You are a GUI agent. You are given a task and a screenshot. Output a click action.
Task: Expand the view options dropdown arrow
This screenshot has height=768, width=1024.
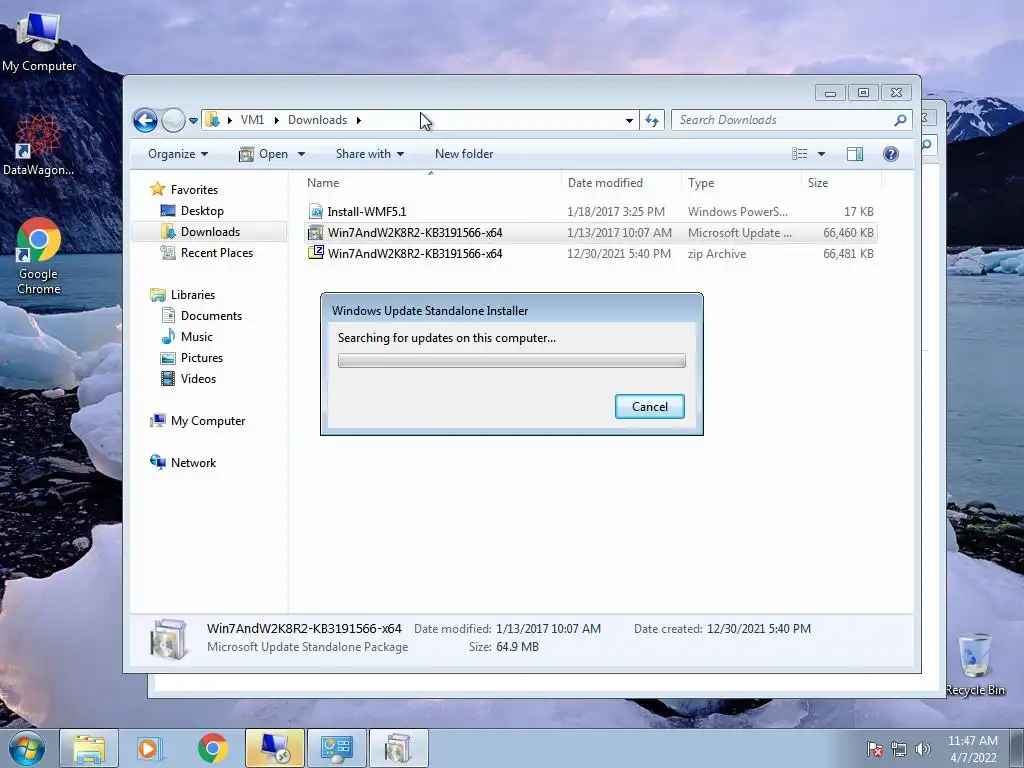[822, 154]
